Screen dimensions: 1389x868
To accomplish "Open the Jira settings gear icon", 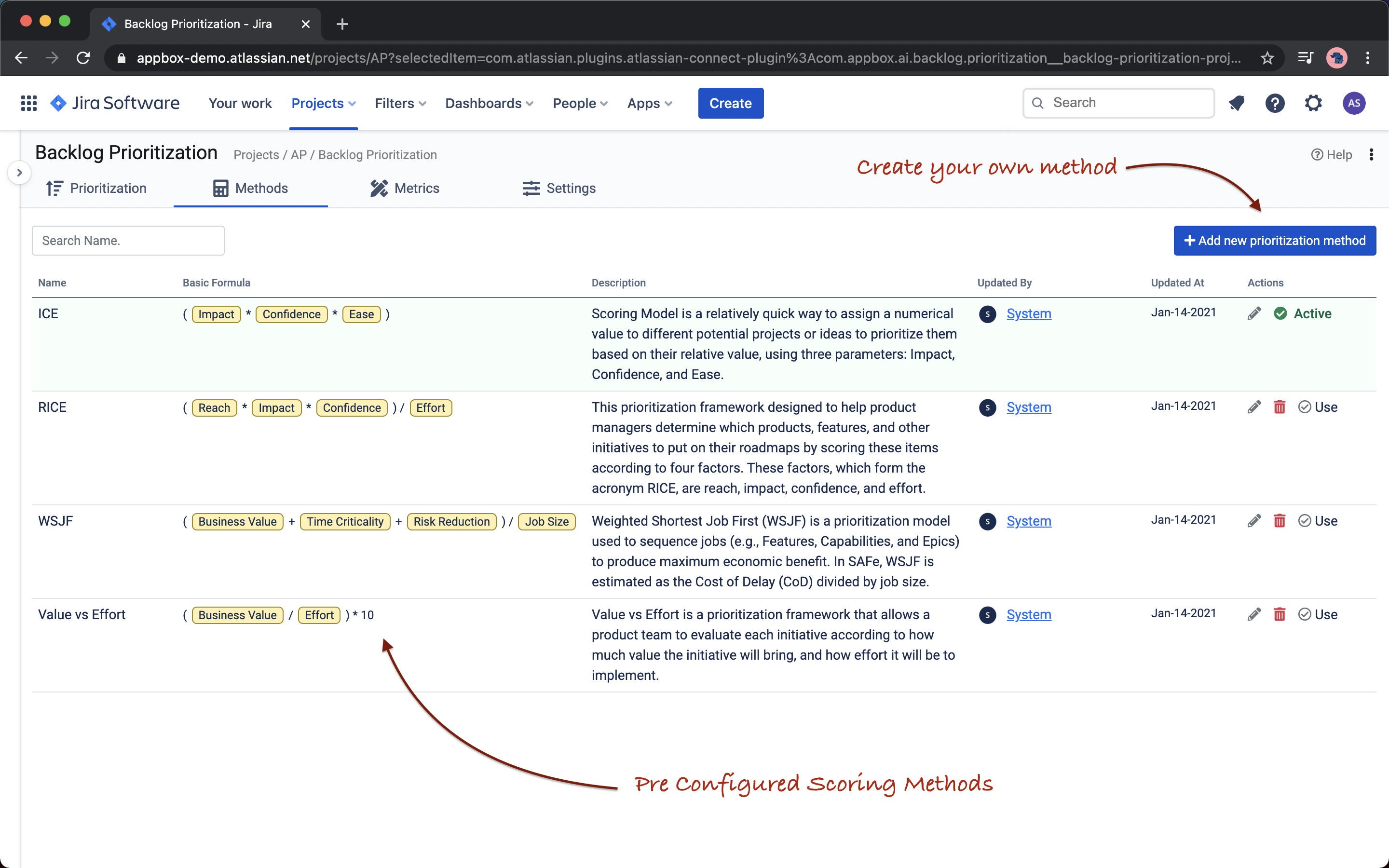I will pos(1313,103).
